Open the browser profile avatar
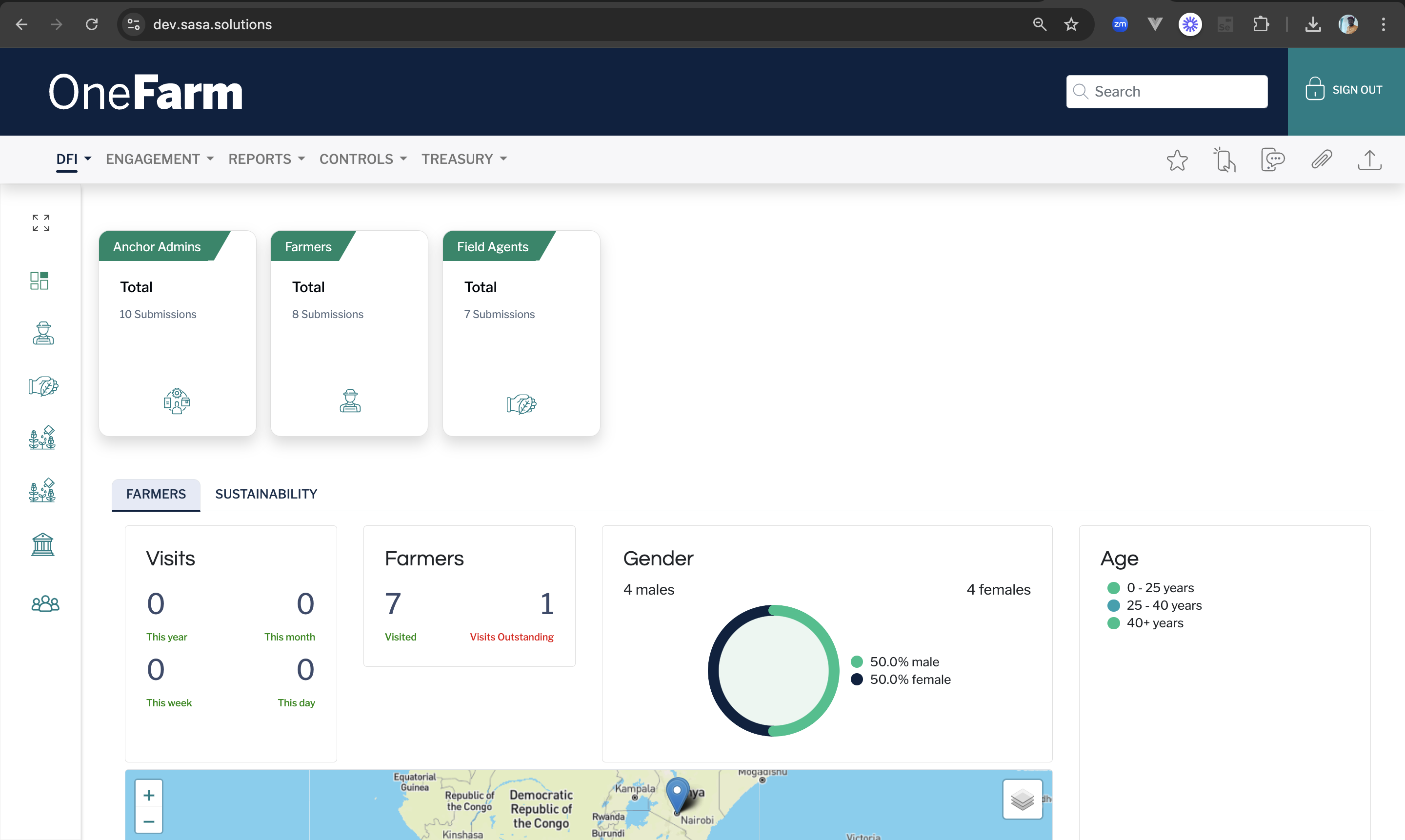 click(1348, 24)
